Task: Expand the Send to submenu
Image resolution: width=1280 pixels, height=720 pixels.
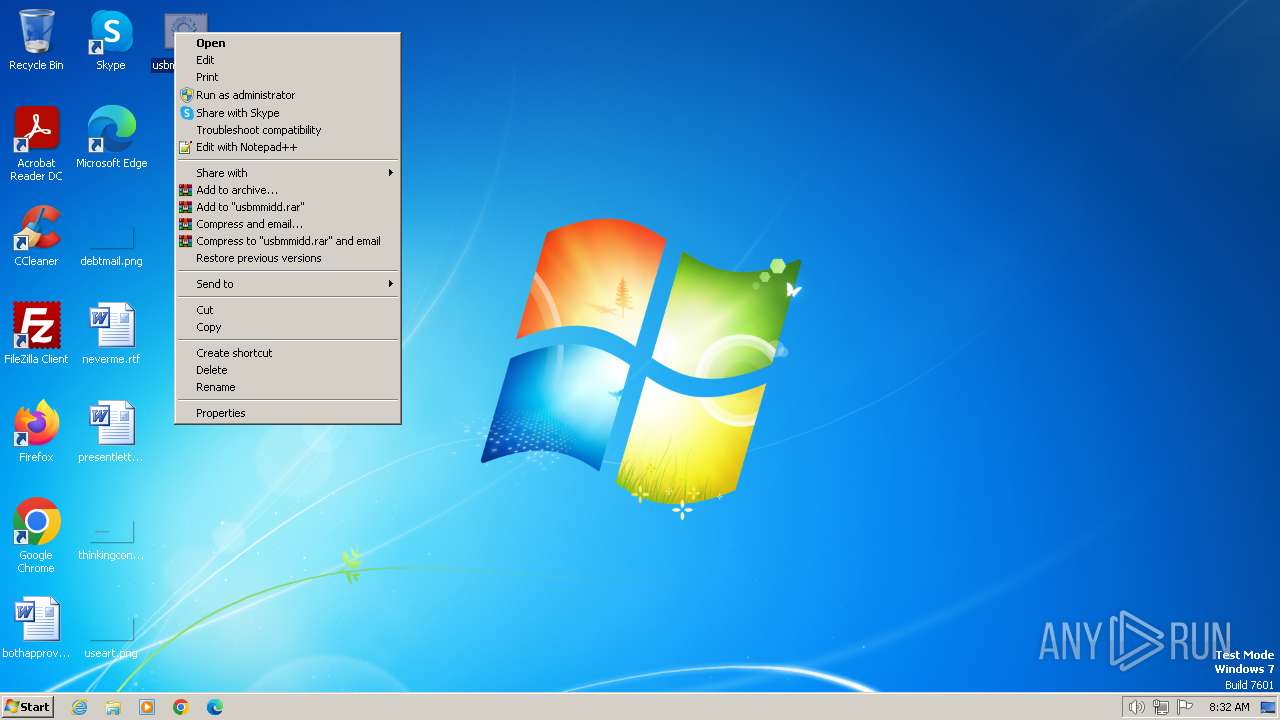Action: tap(288, 284)
